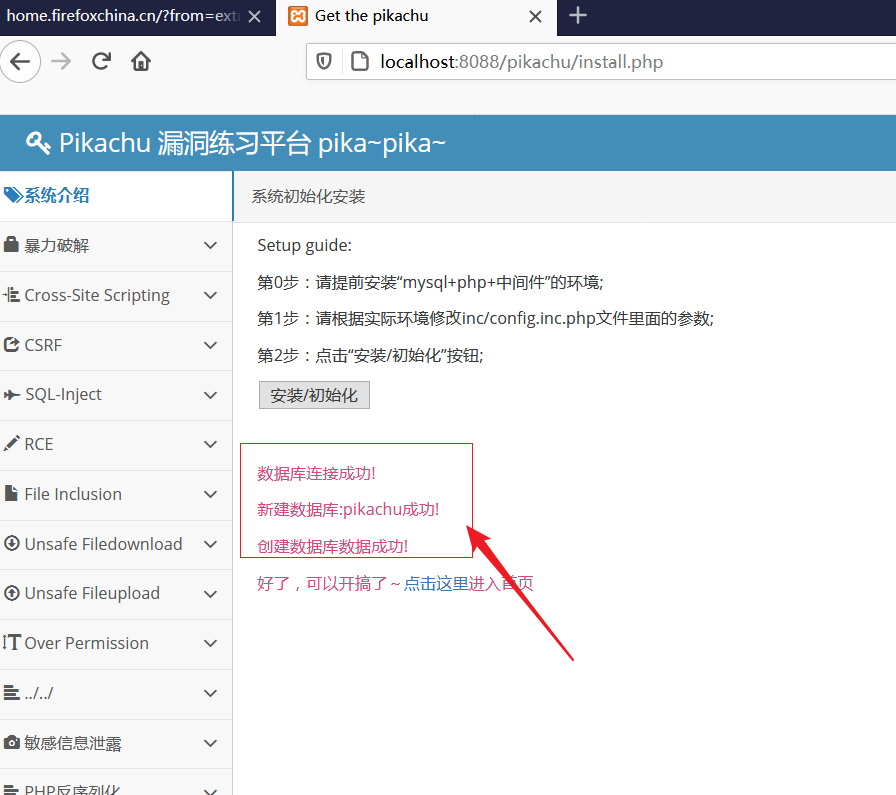
Task: Click the 数据库连接成功! message
Action: [x=316, y=473]
